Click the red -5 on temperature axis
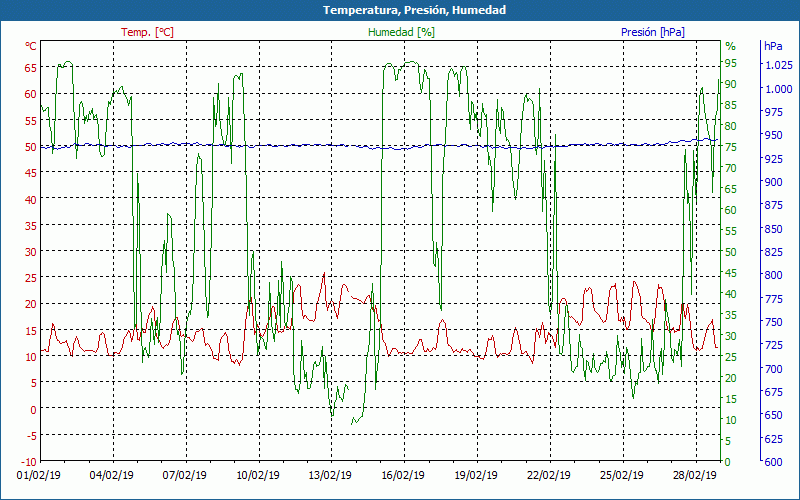 [31, 435]
